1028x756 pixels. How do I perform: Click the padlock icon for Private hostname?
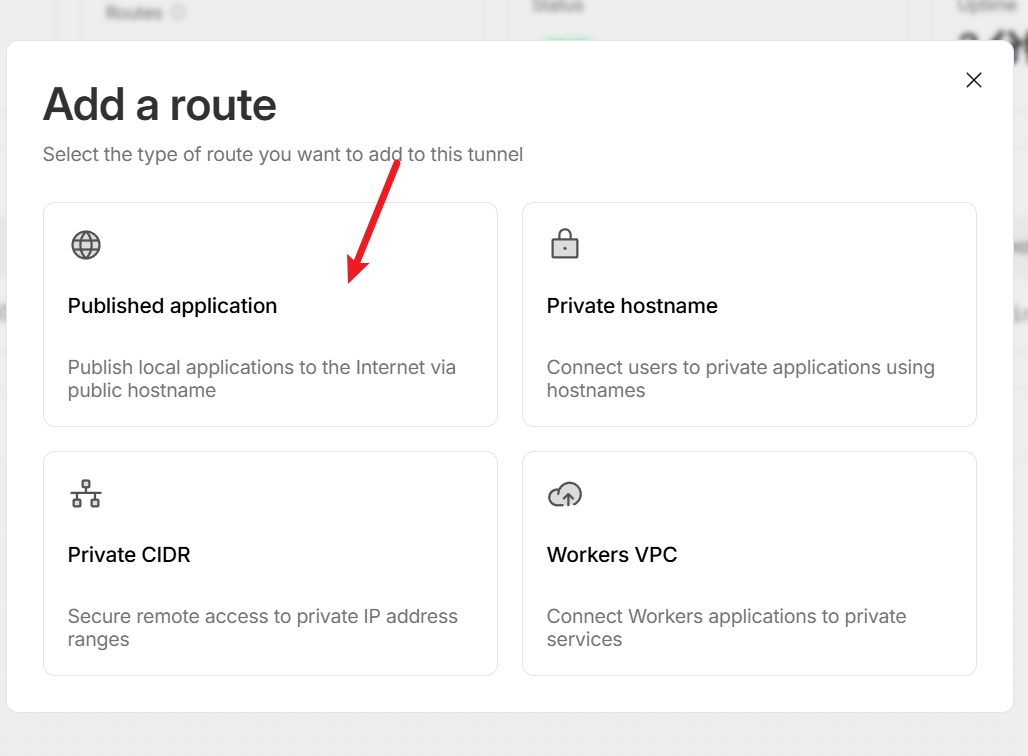pyautogui.click(x=565, y=244)
